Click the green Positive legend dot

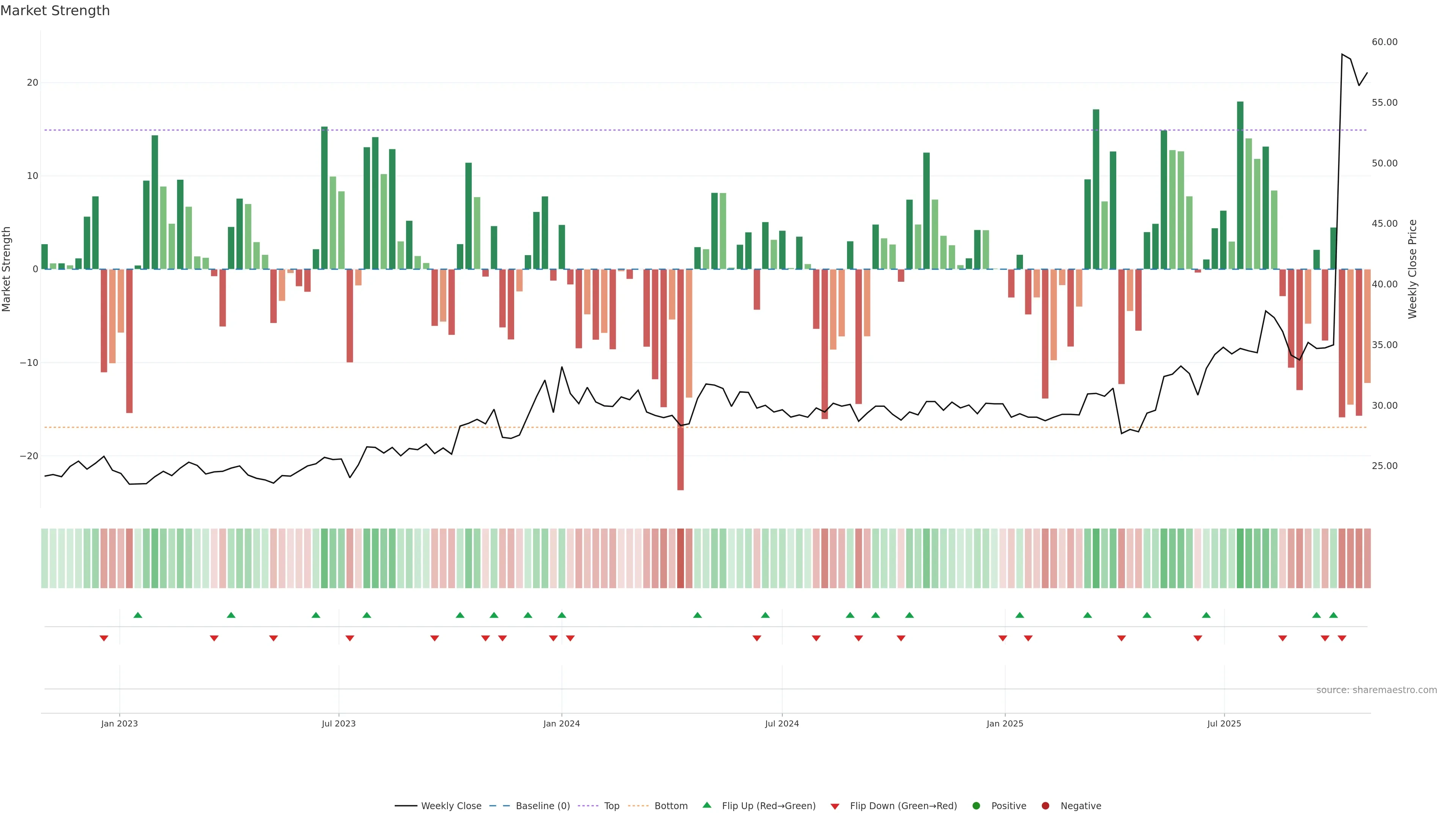pos(976,806)
